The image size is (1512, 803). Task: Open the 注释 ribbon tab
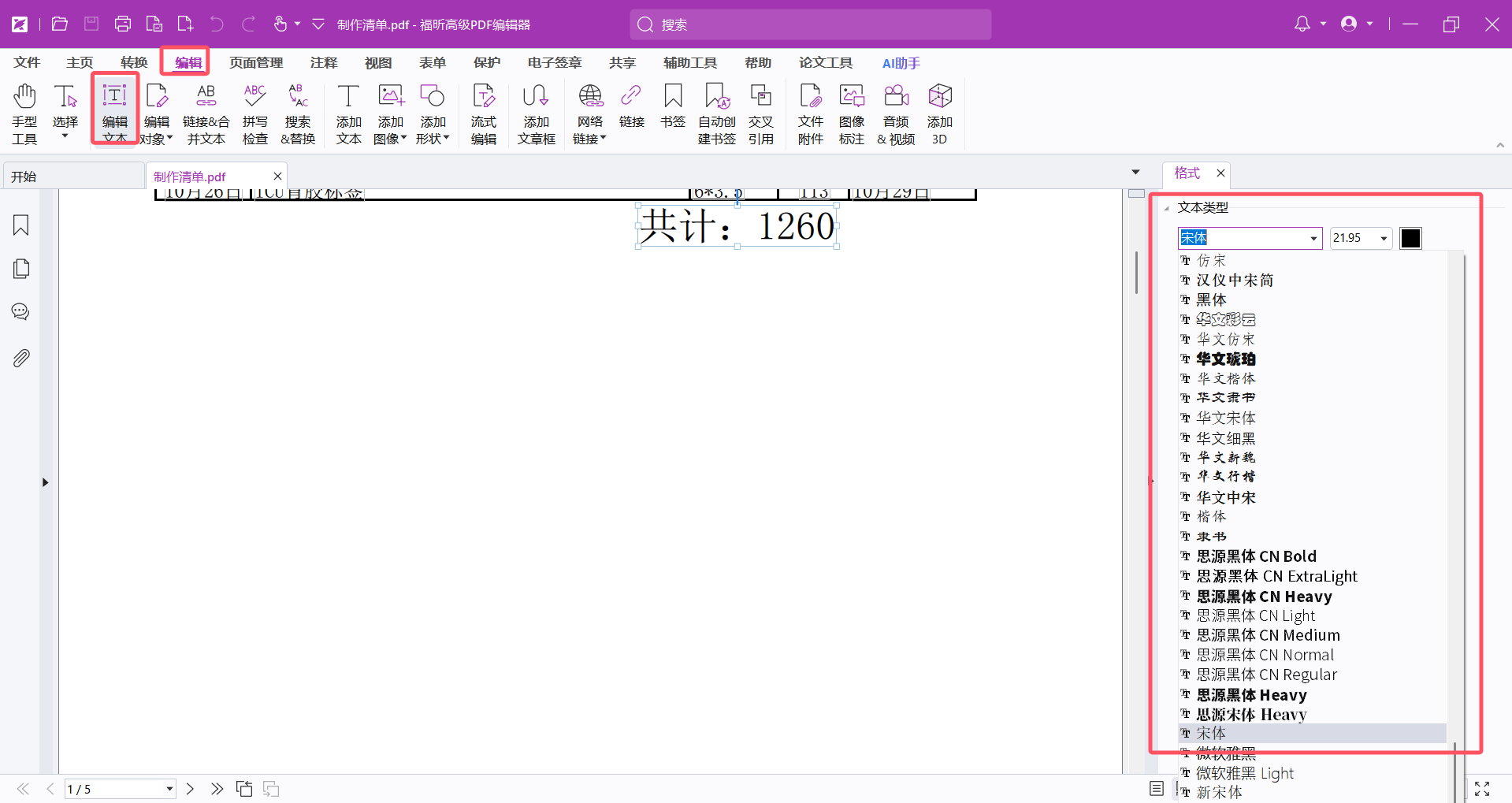(324, 63)
